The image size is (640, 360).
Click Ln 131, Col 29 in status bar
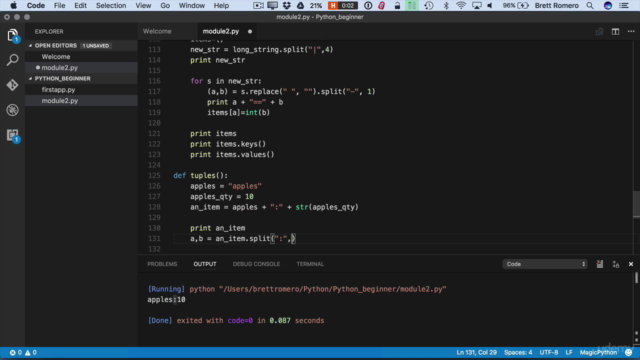[x=476, y=352]
